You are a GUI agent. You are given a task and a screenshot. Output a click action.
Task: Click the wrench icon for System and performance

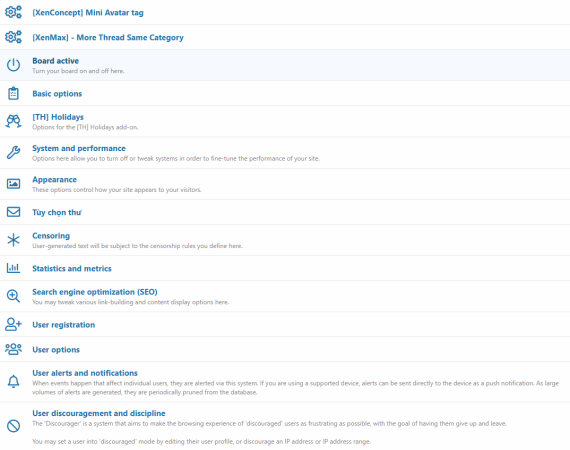(13, 153)
